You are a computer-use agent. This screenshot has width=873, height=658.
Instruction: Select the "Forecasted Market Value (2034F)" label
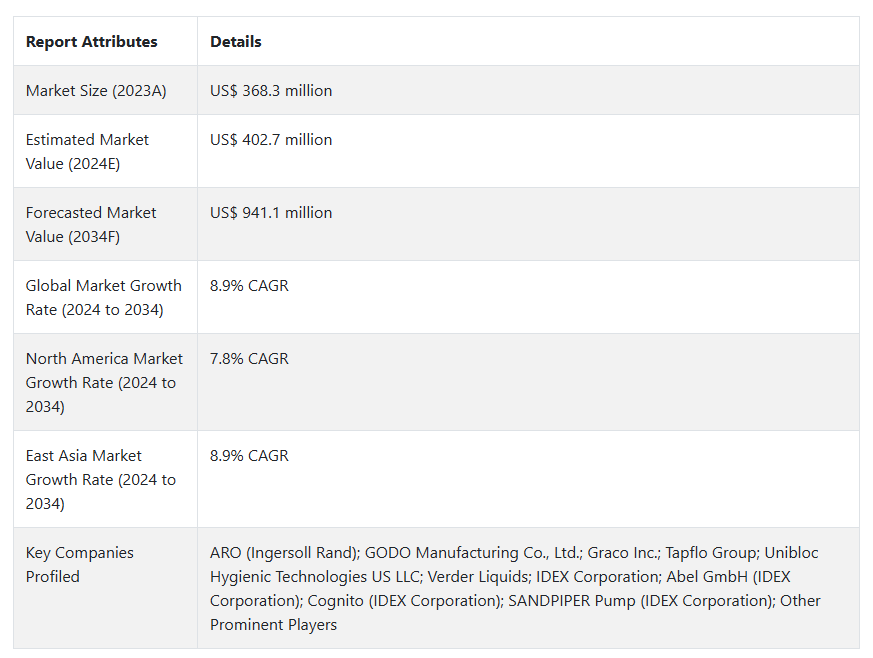(91, 224)
